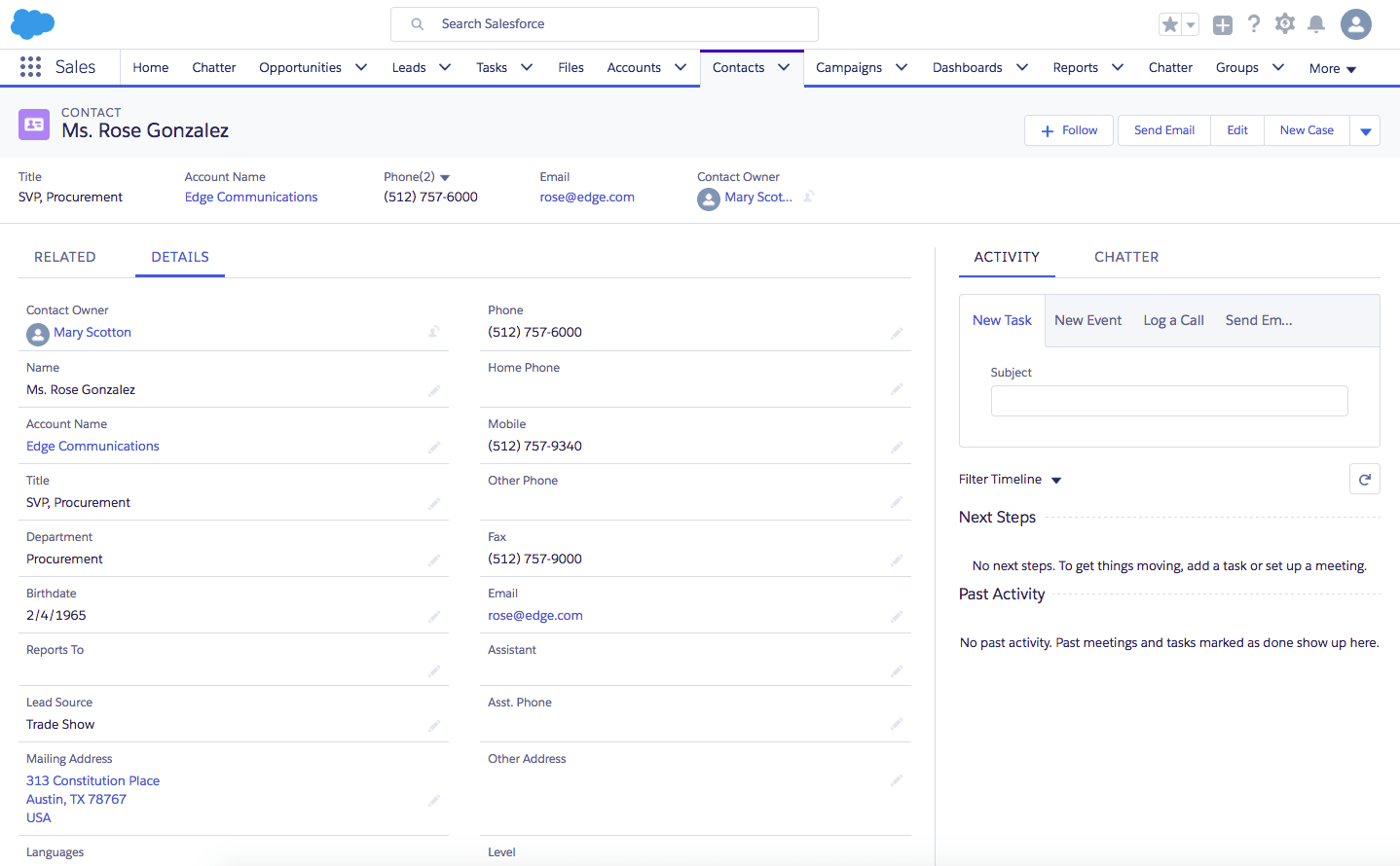This screenshot has height=866, width=1400.
Task: Open the Setup gear icon
Action: tap(1285, 24)
